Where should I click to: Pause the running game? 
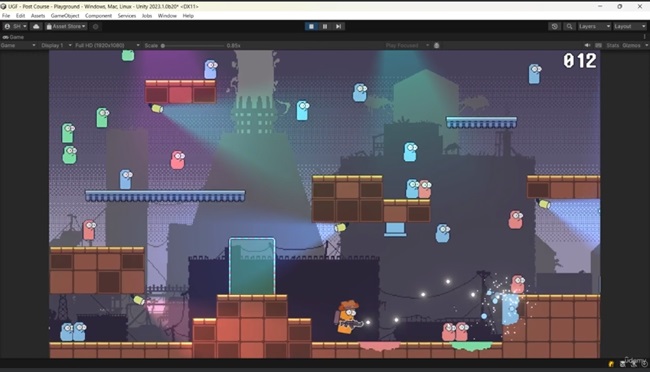click(x=325, y=27)
